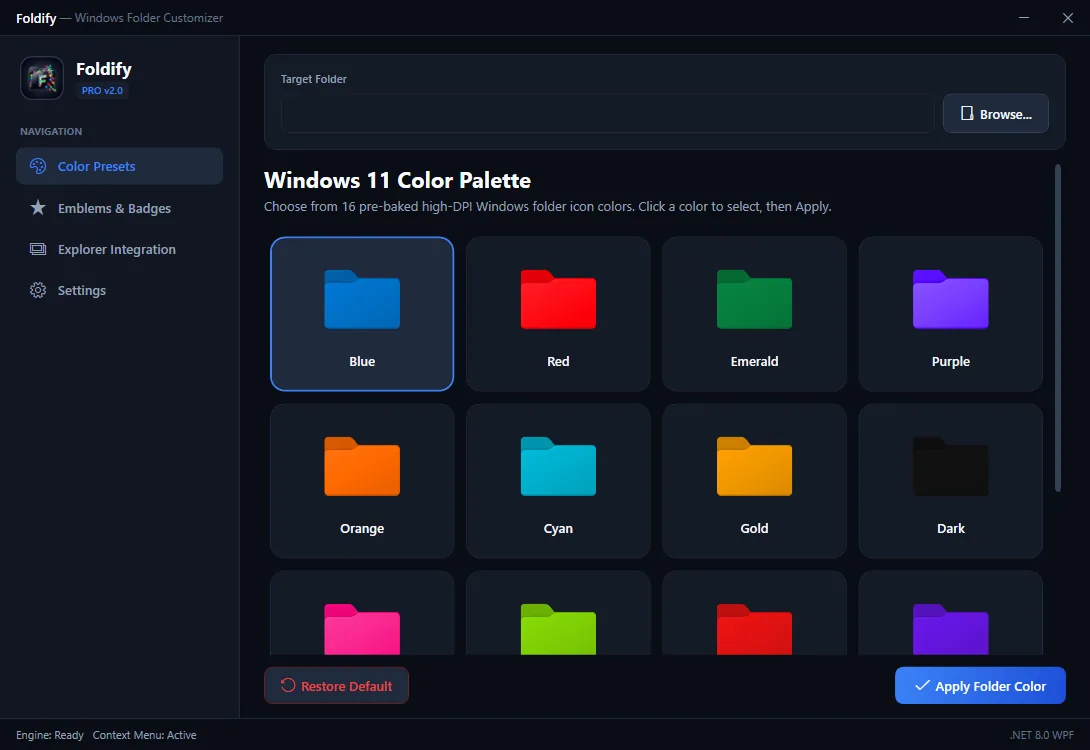Open the Color Presets page
Image resolution: width=1090 pixels, height=750 pixels.
coord(120,166)
